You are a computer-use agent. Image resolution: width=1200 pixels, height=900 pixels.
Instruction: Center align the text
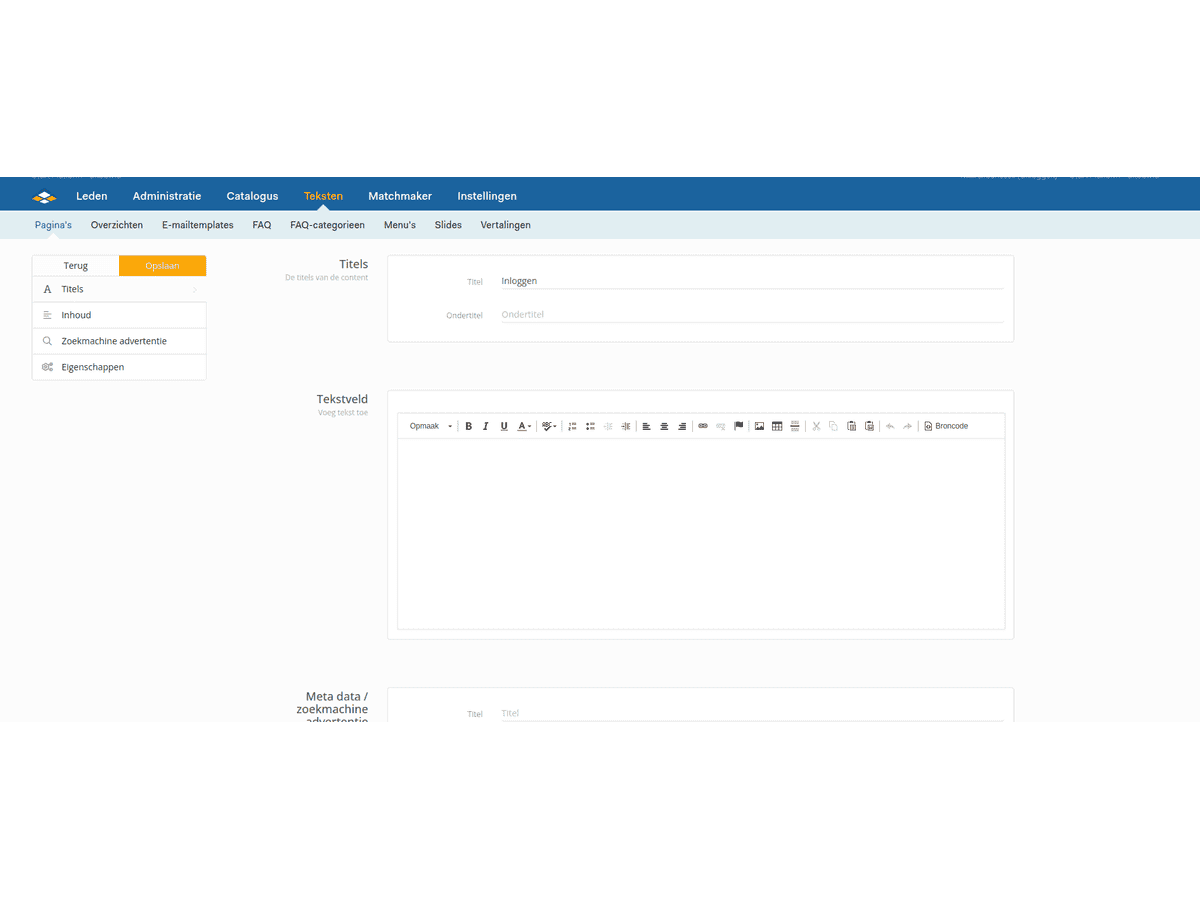[664, 426]
